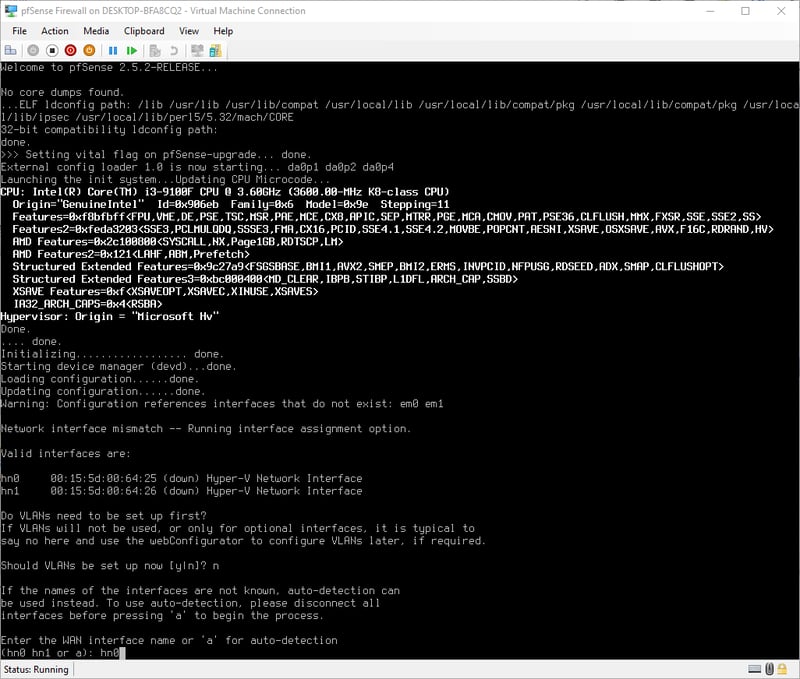Toggle enhanced session mode icon

[x=197, y=50]
